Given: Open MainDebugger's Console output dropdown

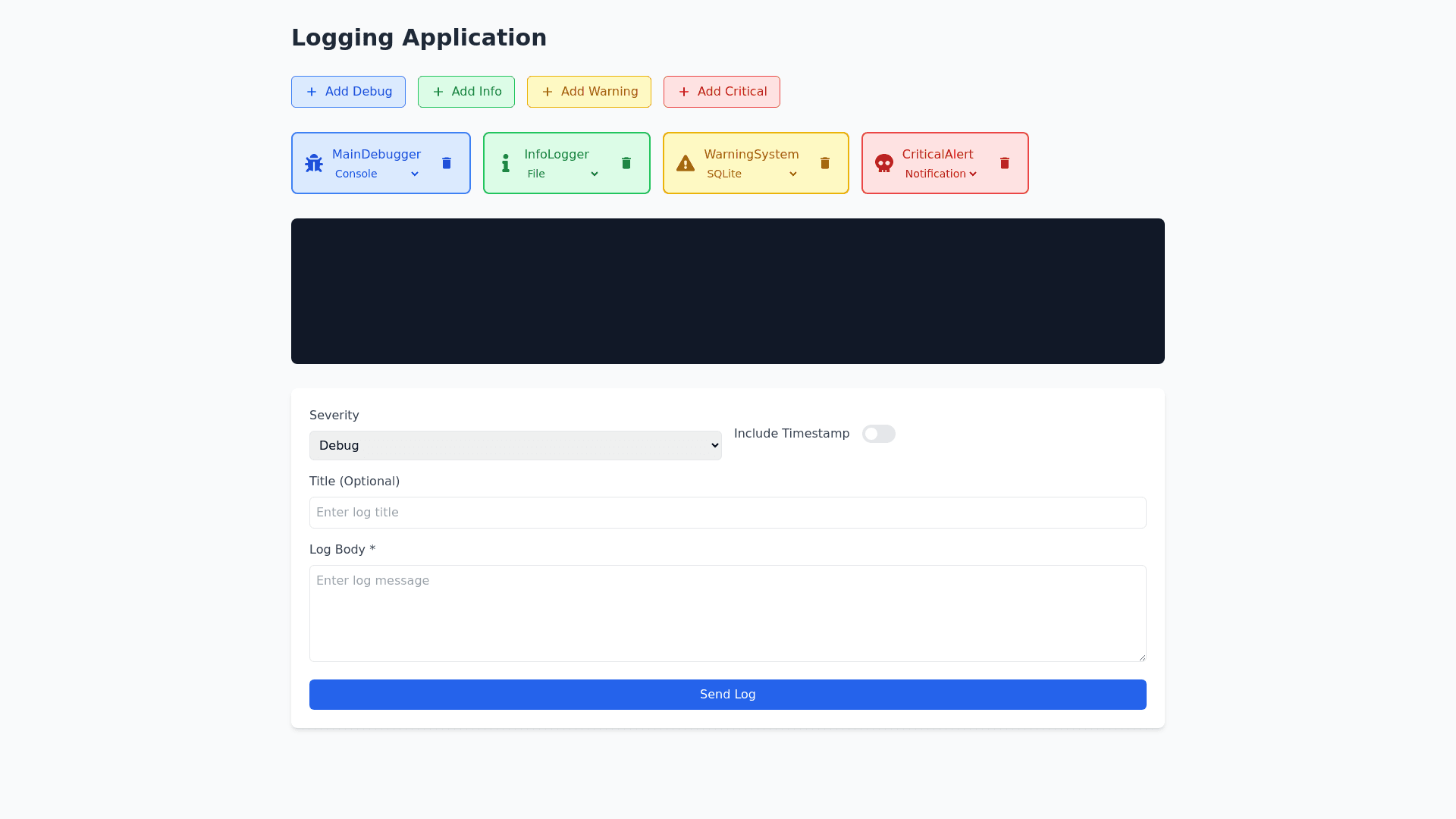Looking at the screenshot, I should (x=377, y=174).
